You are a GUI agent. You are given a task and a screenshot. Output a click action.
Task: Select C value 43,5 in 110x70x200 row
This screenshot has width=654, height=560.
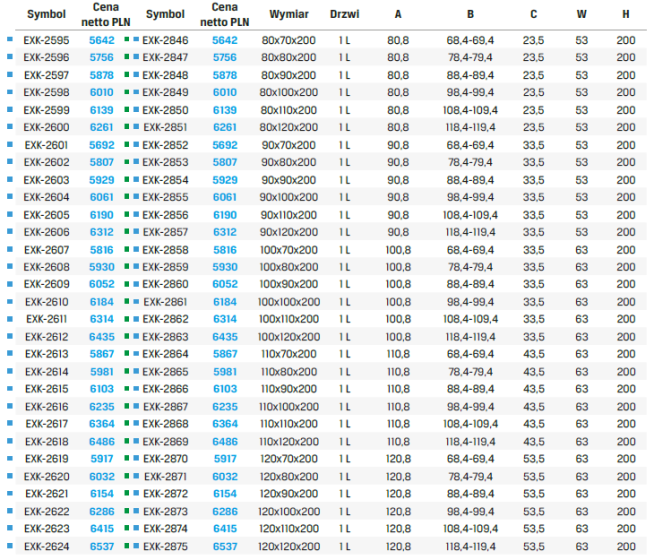click(x=533, y=354)
